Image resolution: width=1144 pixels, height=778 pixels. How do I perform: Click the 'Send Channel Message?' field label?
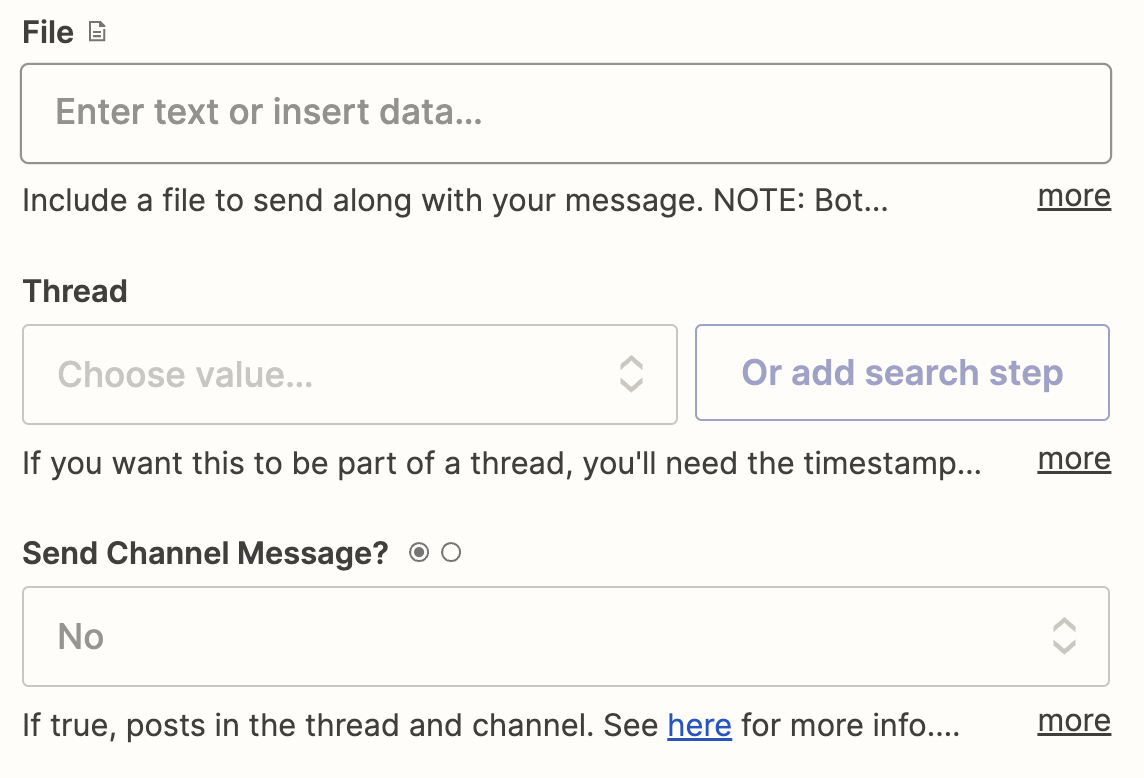[206, 553]
